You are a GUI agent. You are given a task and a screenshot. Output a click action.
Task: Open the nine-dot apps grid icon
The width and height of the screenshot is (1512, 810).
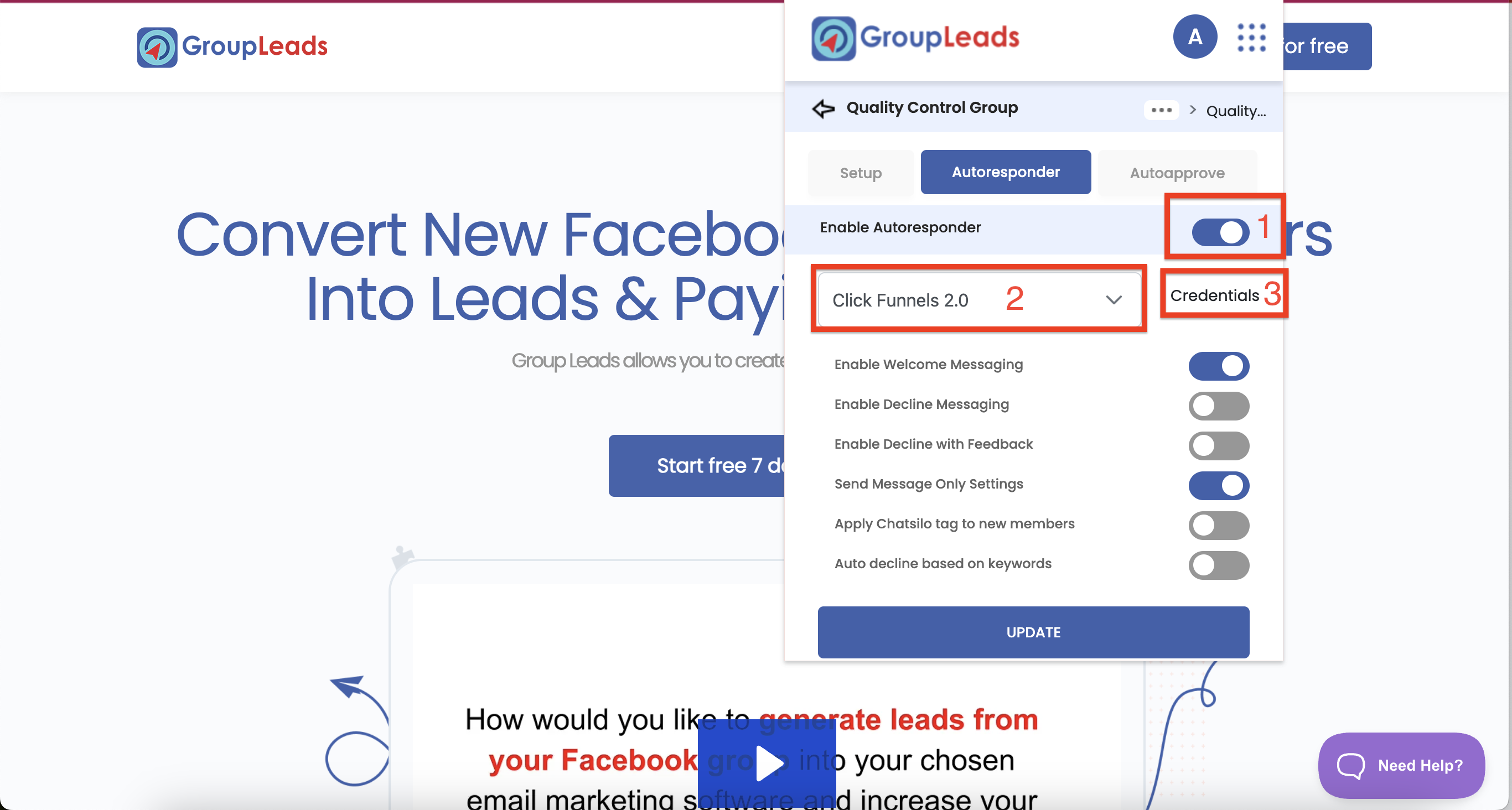point(1251,38)
